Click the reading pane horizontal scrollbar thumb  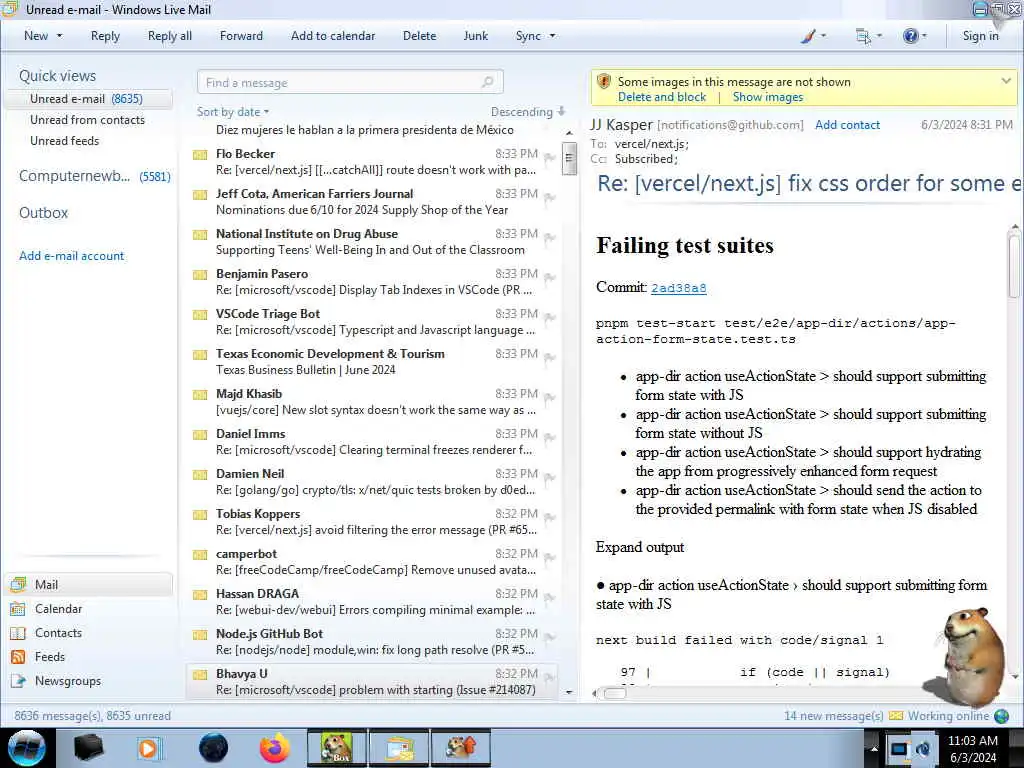click(615, 693)
